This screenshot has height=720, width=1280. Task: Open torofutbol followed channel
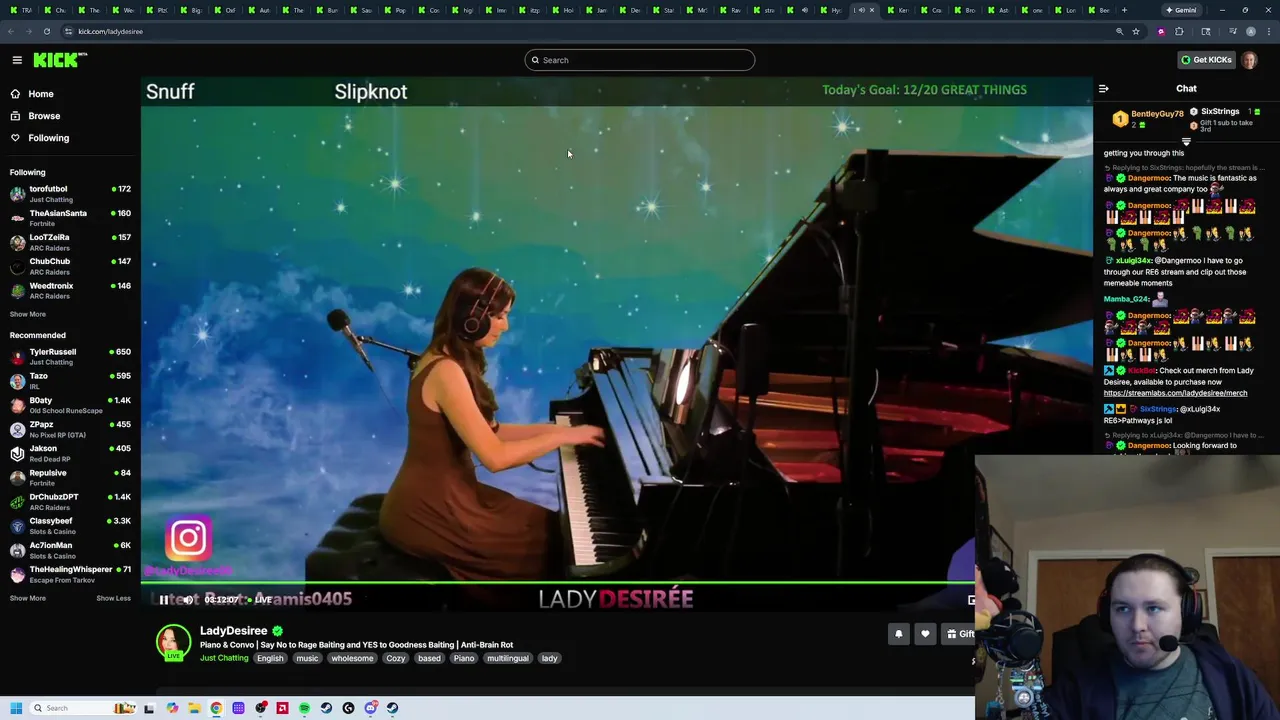pos(70,193)
